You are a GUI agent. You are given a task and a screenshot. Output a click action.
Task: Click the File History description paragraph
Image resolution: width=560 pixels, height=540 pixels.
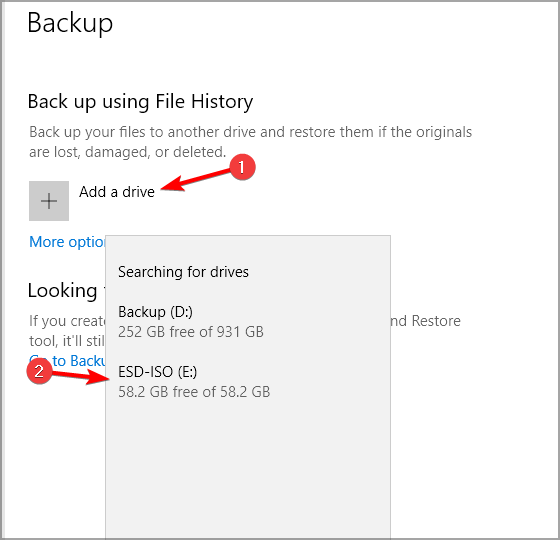[250, 142]
